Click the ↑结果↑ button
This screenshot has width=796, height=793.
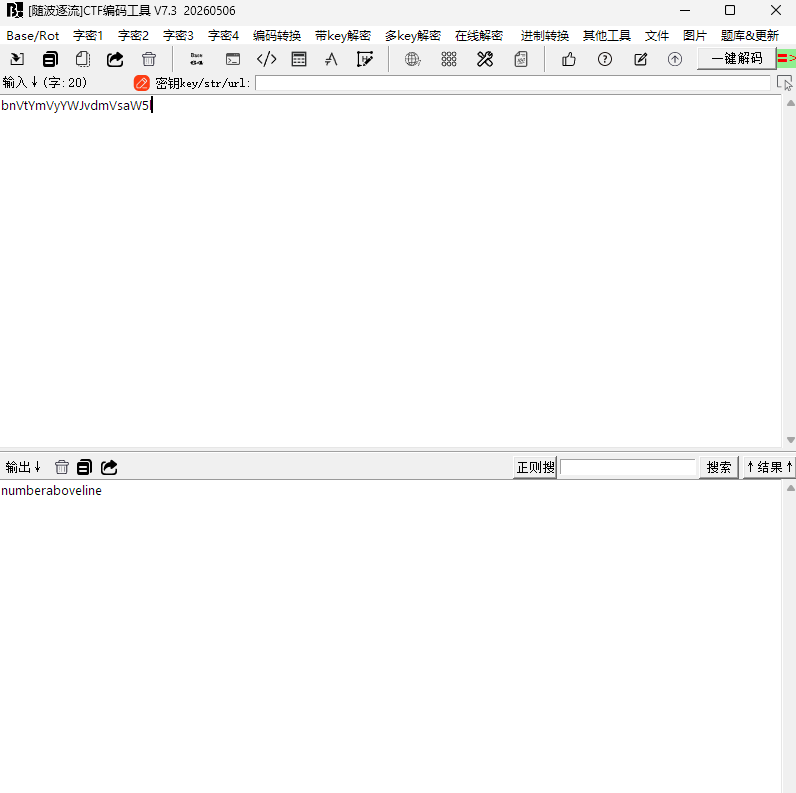[769, 467]
